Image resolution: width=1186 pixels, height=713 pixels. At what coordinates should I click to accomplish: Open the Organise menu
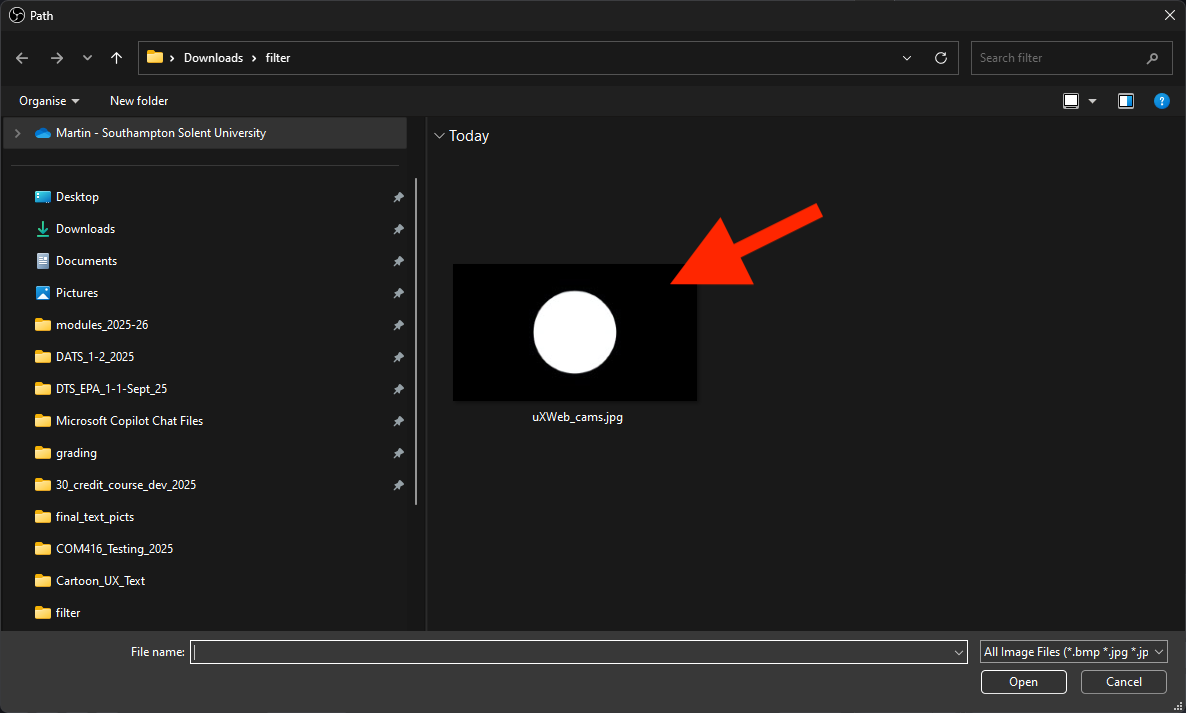click(x=49, y=101)
